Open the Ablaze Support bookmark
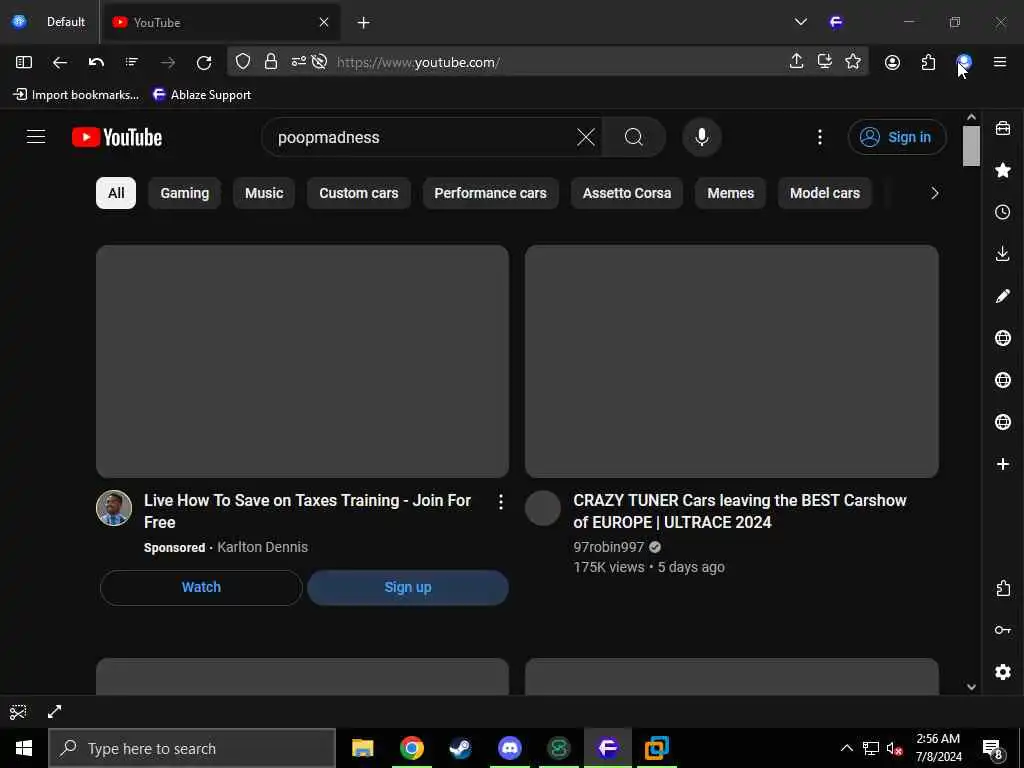Image resolution: width=1024 pixels, height=768 pixels. 202,95
